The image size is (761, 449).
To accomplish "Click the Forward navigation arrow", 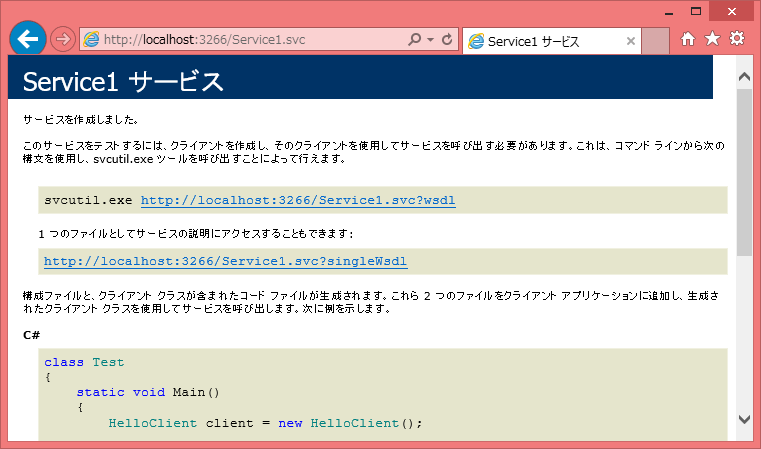I will coord(62,40).
